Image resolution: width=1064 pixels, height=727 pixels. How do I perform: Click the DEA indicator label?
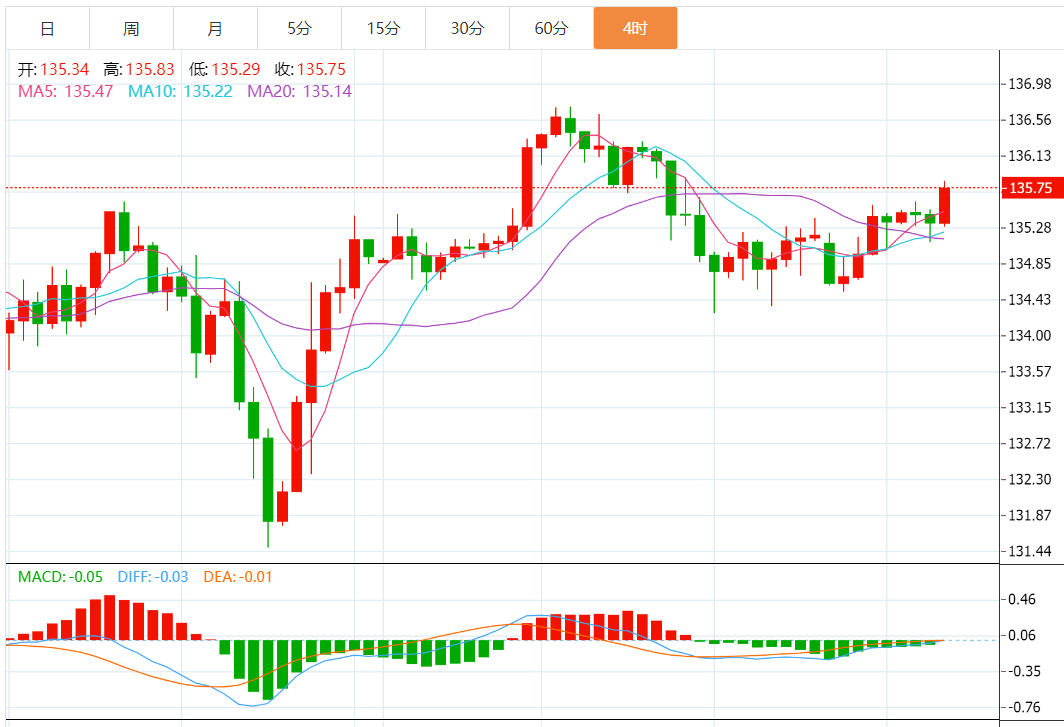[237, 577]
